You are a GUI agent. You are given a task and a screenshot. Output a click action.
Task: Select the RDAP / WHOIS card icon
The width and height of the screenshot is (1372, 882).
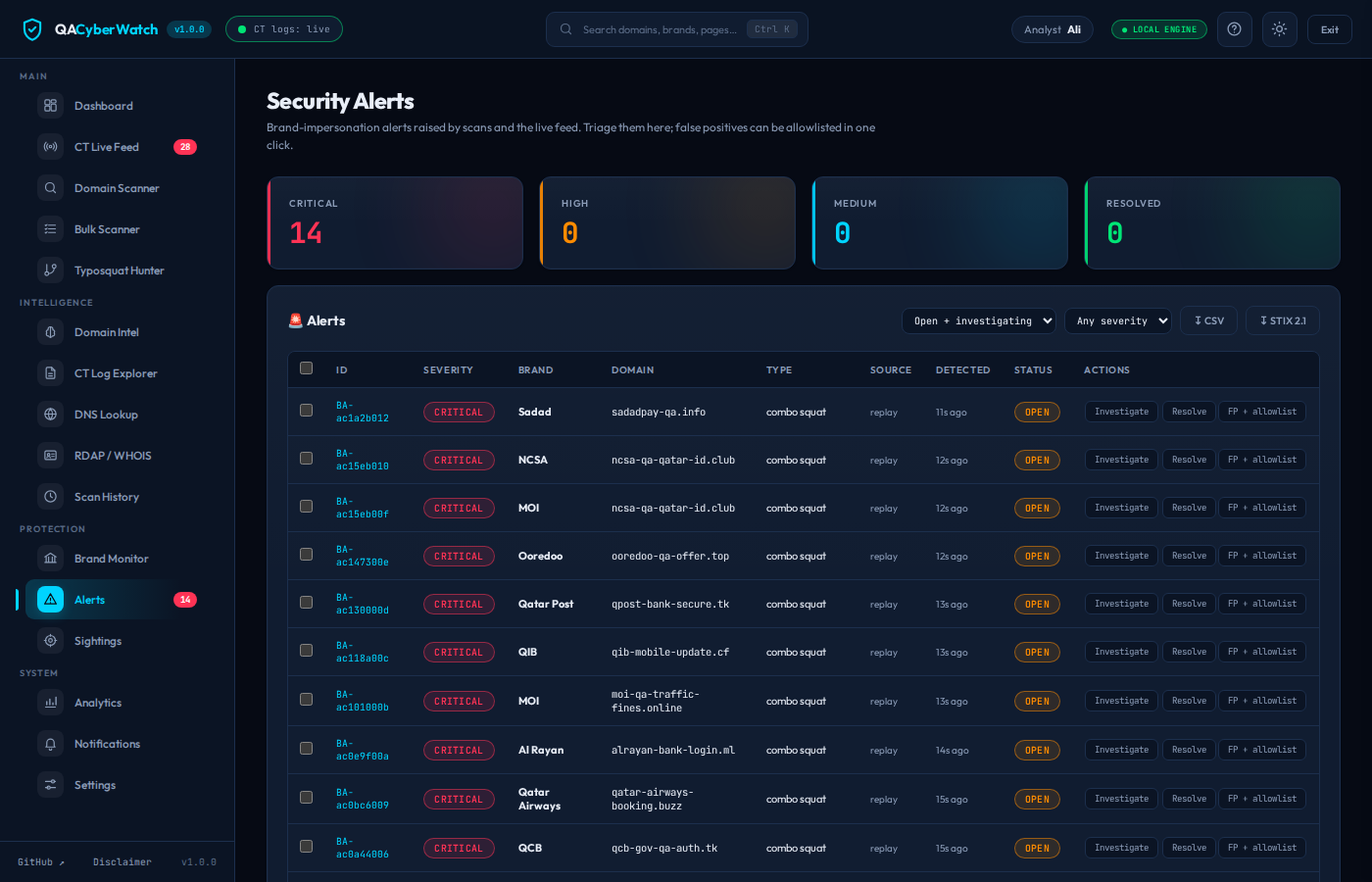coord(51,456)
